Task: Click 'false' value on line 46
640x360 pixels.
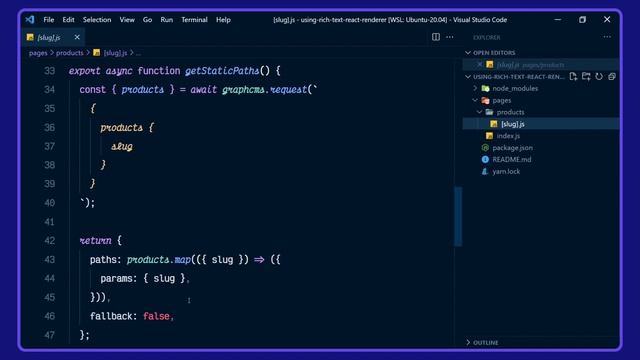Action: [x=156, y=316]
